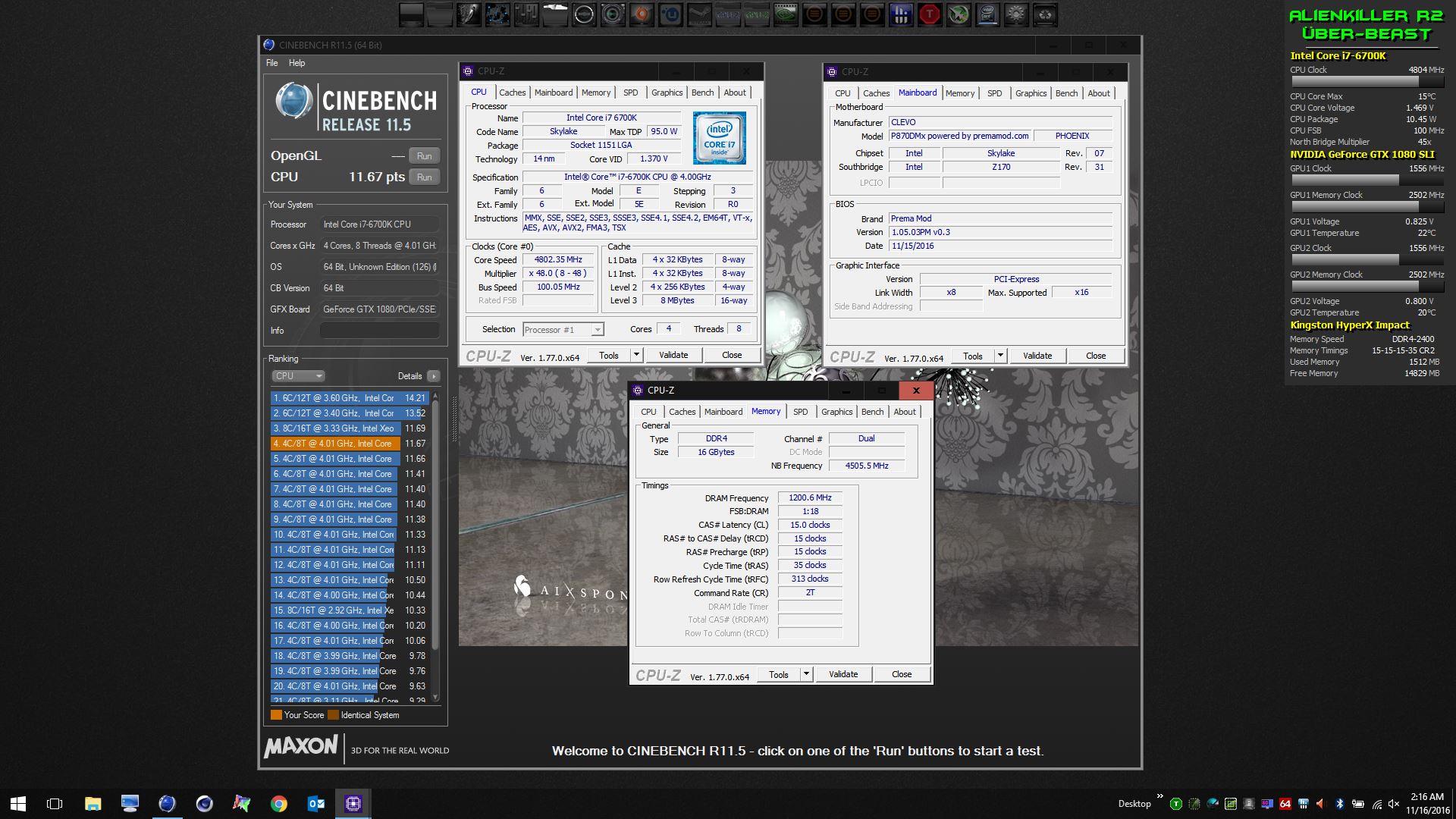Open Graphics tab in CPU-Z Memory window
The image size is (1456, 819).
(836, 412)
